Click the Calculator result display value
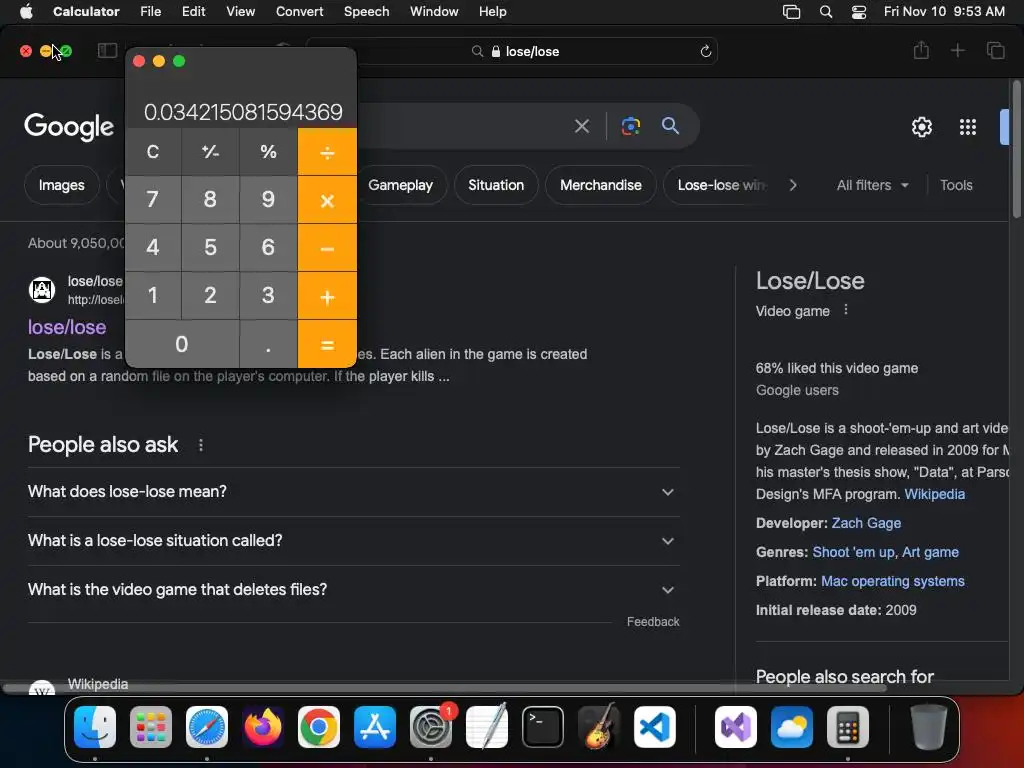This screenshot has height=768, width=1024. coord(243,112)
